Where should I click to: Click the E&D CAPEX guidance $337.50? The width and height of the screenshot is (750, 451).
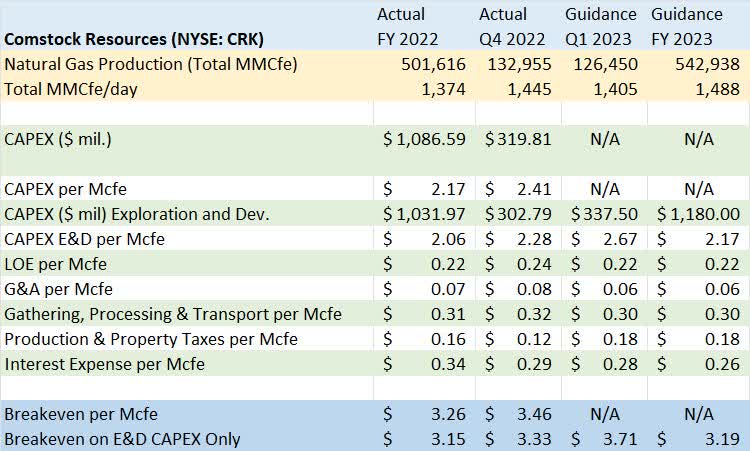[x=605, y=214]
